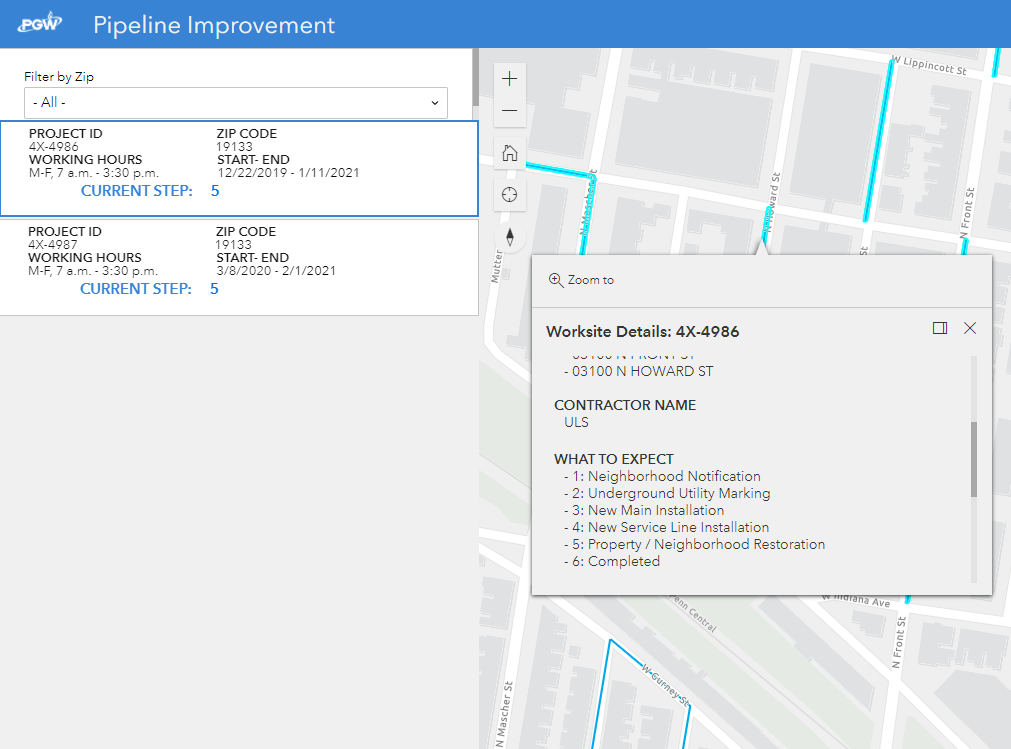Click the PGW logo in header
The width and height of the screenshot is (1011, 749).
tap(41, 24)
